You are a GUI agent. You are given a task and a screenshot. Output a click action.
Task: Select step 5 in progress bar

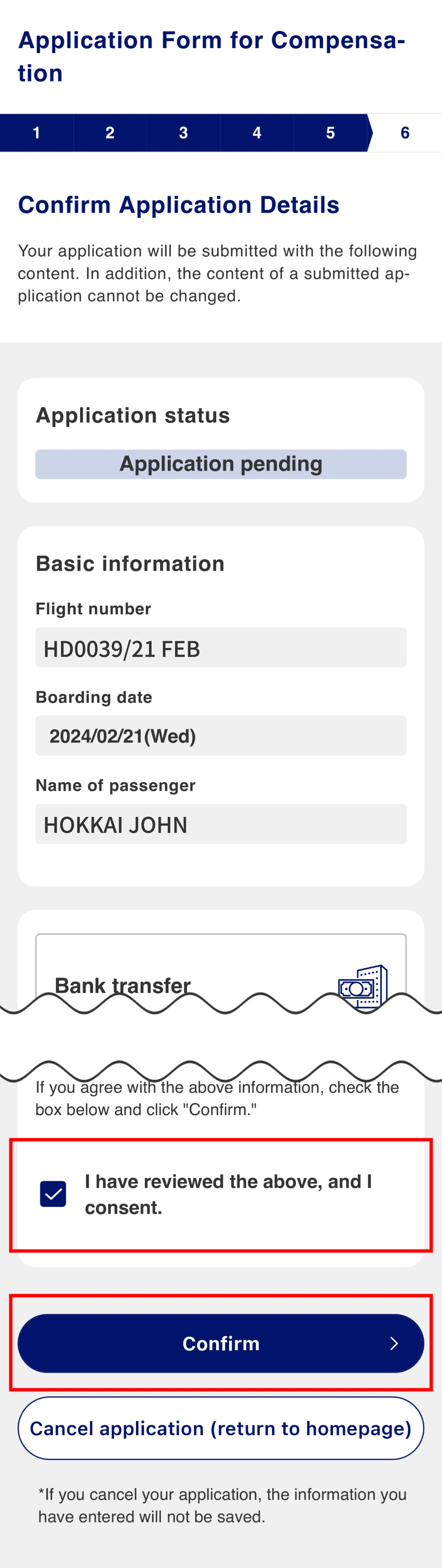(x=331, y=133)
